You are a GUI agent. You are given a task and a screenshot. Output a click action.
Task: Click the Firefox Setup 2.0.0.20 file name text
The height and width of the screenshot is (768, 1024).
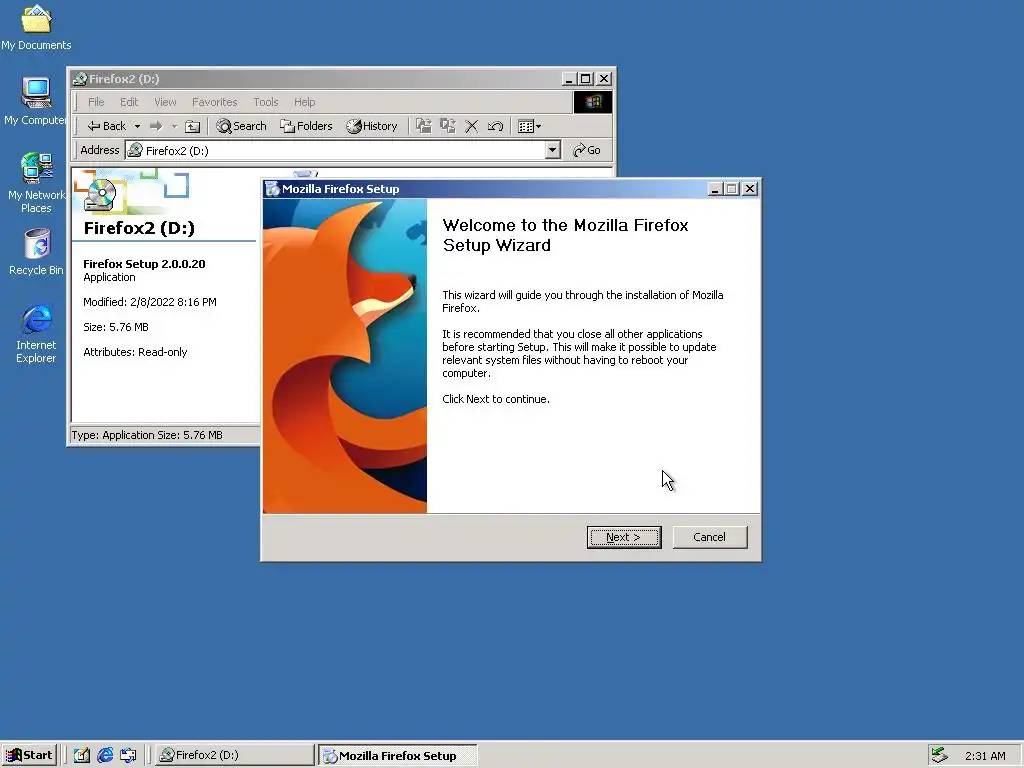tap(144, 264)
